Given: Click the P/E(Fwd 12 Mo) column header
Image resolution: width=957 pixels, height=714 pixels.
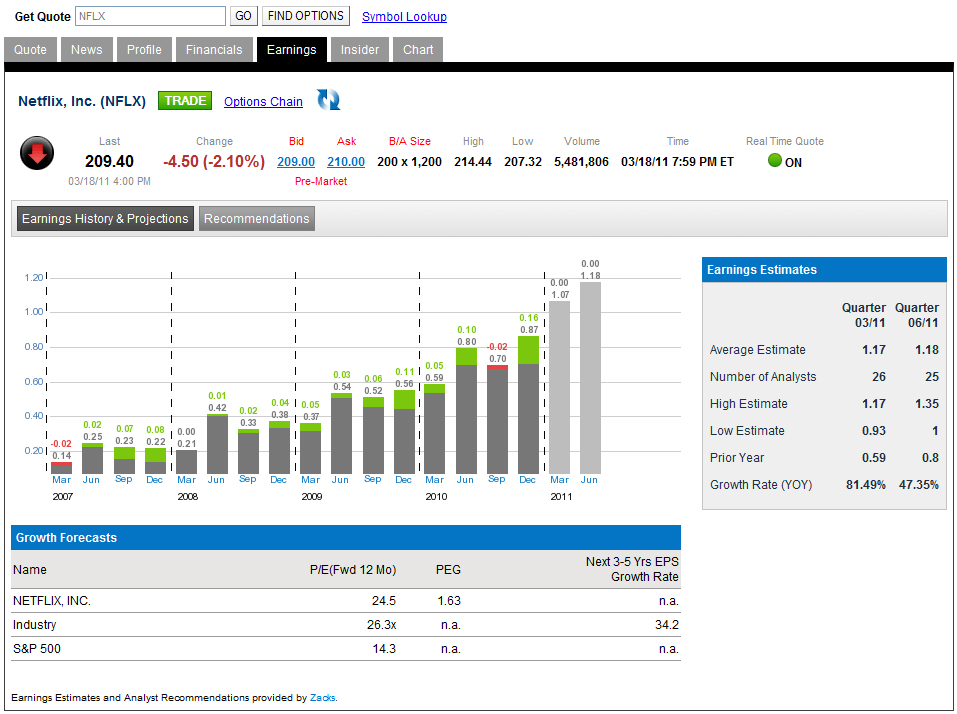Looking at the screenshot, I should (353, 569).
